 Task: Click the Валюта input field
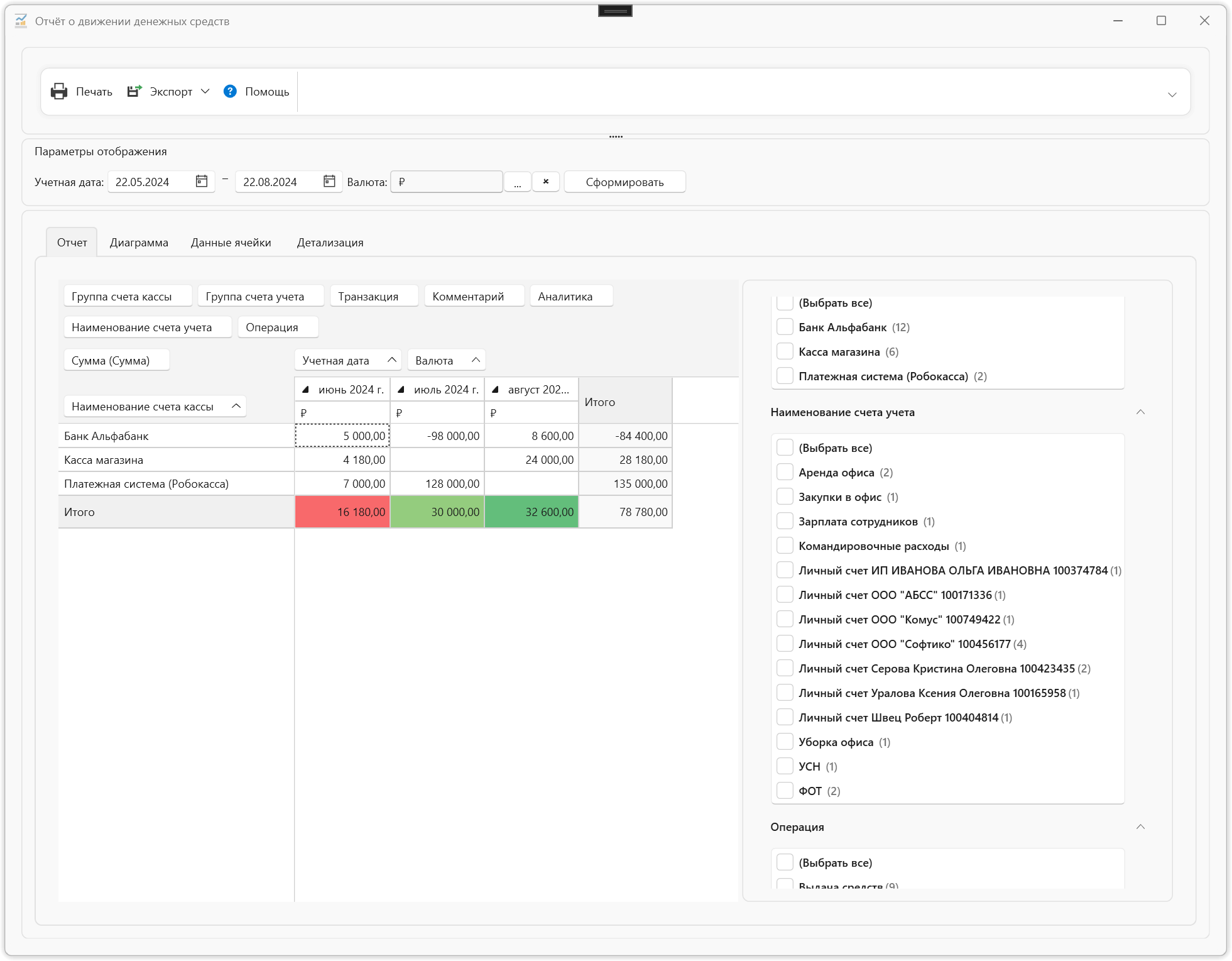point(446,182)
